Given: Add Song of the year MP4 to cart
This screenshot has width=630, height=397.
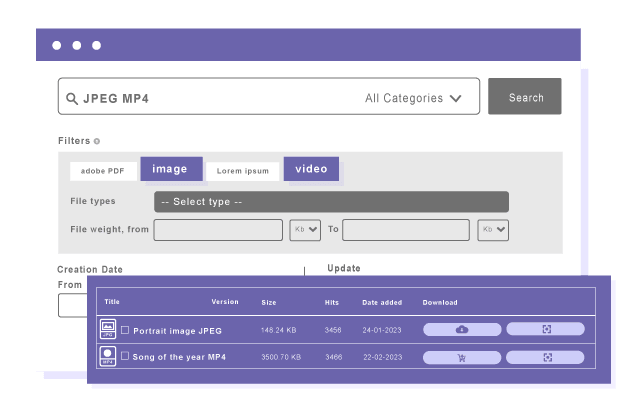Looking at the screenshot, I should point(462,358).
